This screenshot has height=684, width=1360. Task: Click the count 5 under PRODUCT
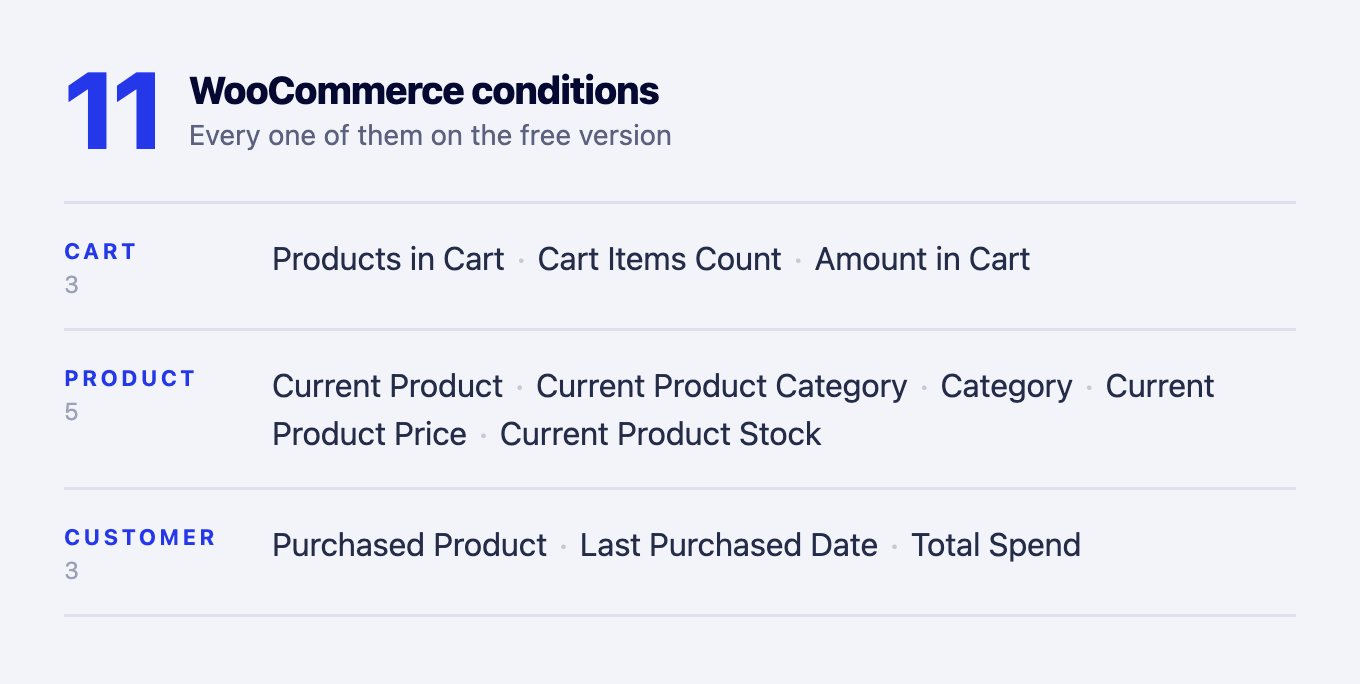tap(71, 412)
